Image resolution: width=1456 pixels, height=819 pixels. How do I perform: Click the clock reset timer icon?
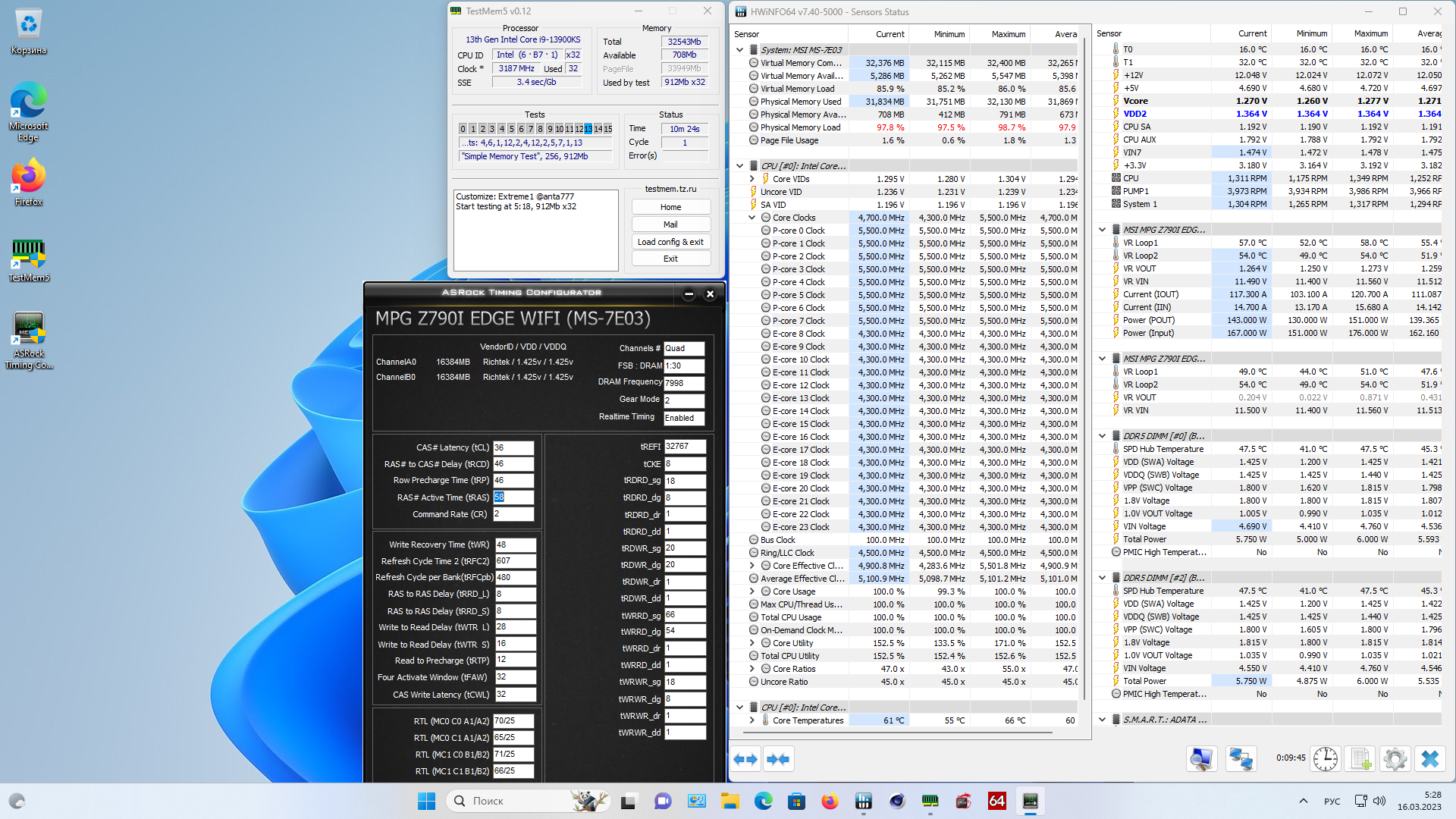pos(1326,759)
